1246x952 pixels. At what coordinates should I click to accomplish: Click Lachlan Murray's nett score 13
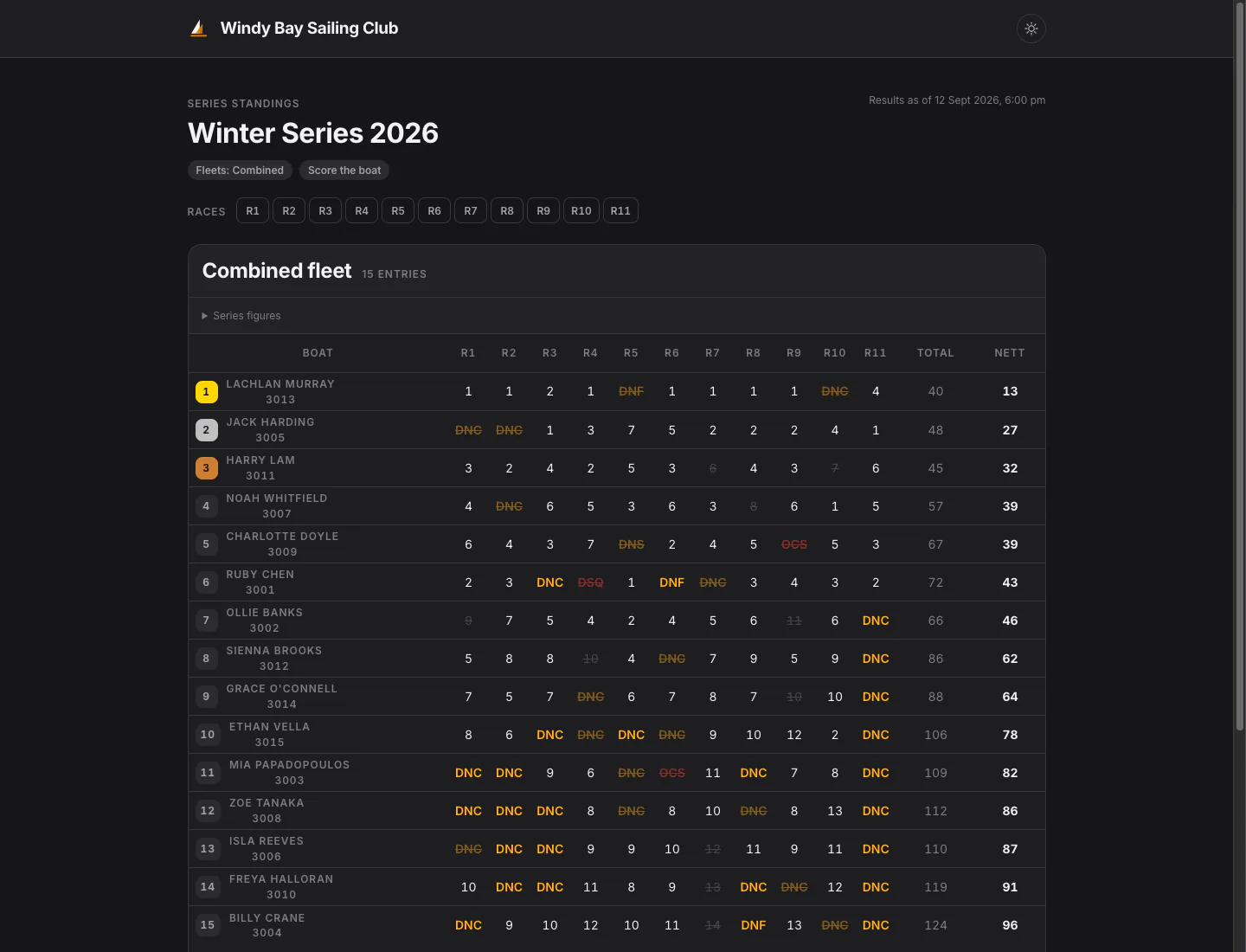1010,392
